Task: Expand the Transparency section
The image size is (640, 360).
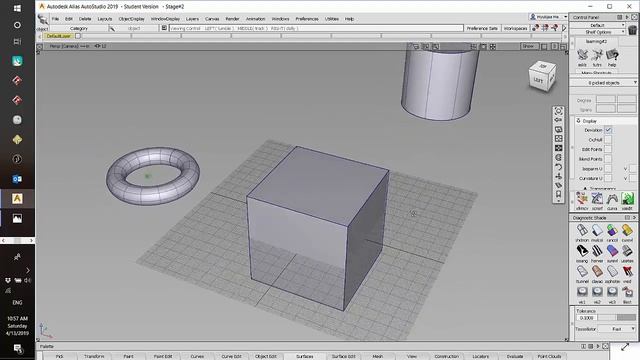Action: coord(584,189)
